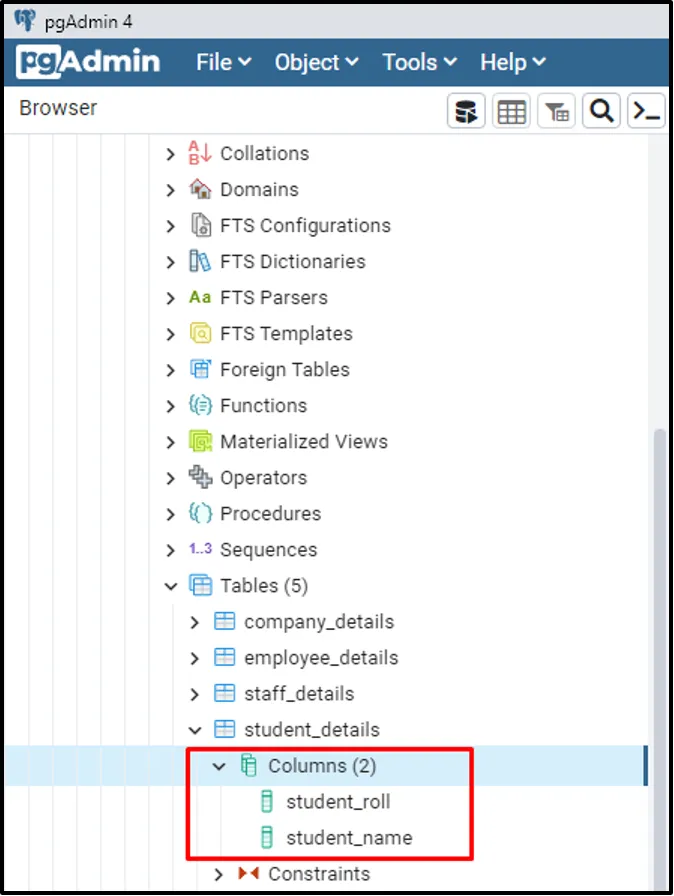Open the Search Objects magnifier icon
The image size is (674, 896).
coord(601,111)
